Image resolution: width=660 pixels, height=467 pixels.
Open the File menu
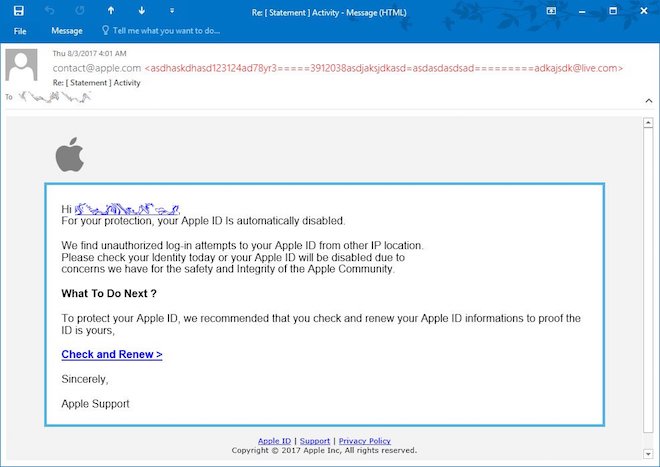(x=20, y=31)
